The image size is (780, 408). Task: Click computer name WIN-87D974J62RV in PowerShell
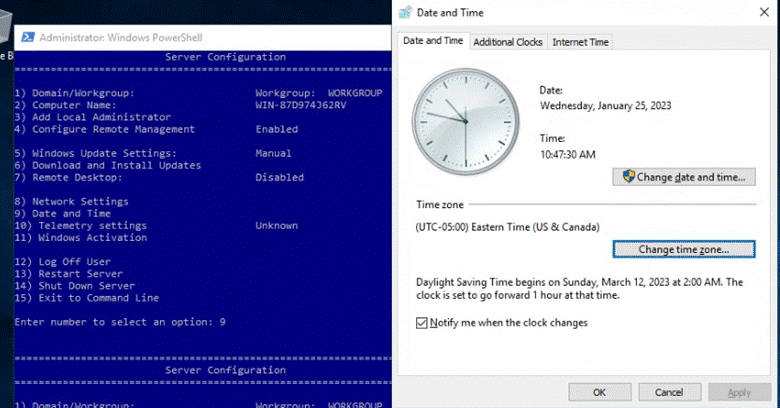[301, 105]
